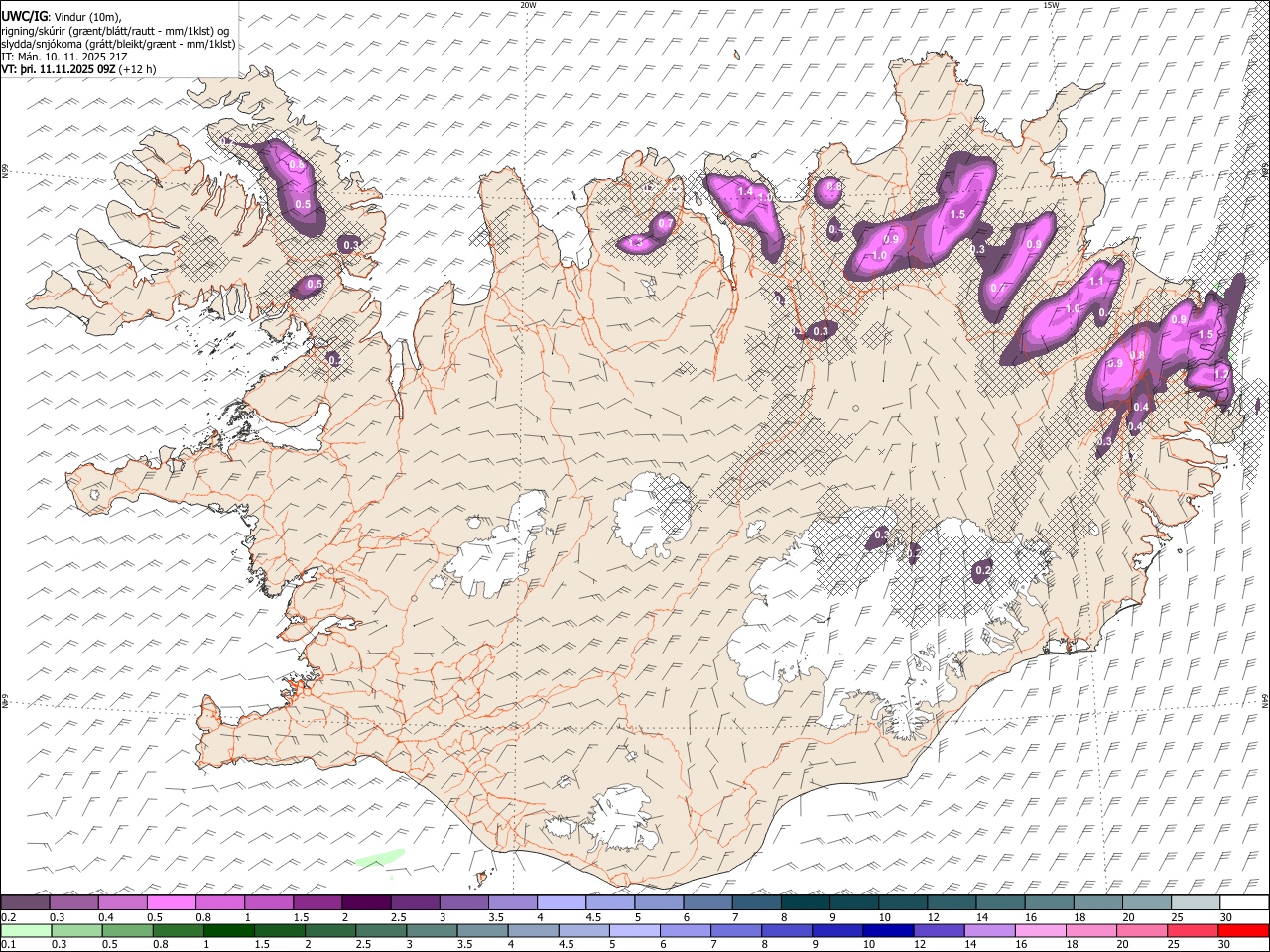Click the '1.3' snowfall value on the map
Image resolution: width=1270 pixels, height=952 pixels.
click(x=636, y=243)
